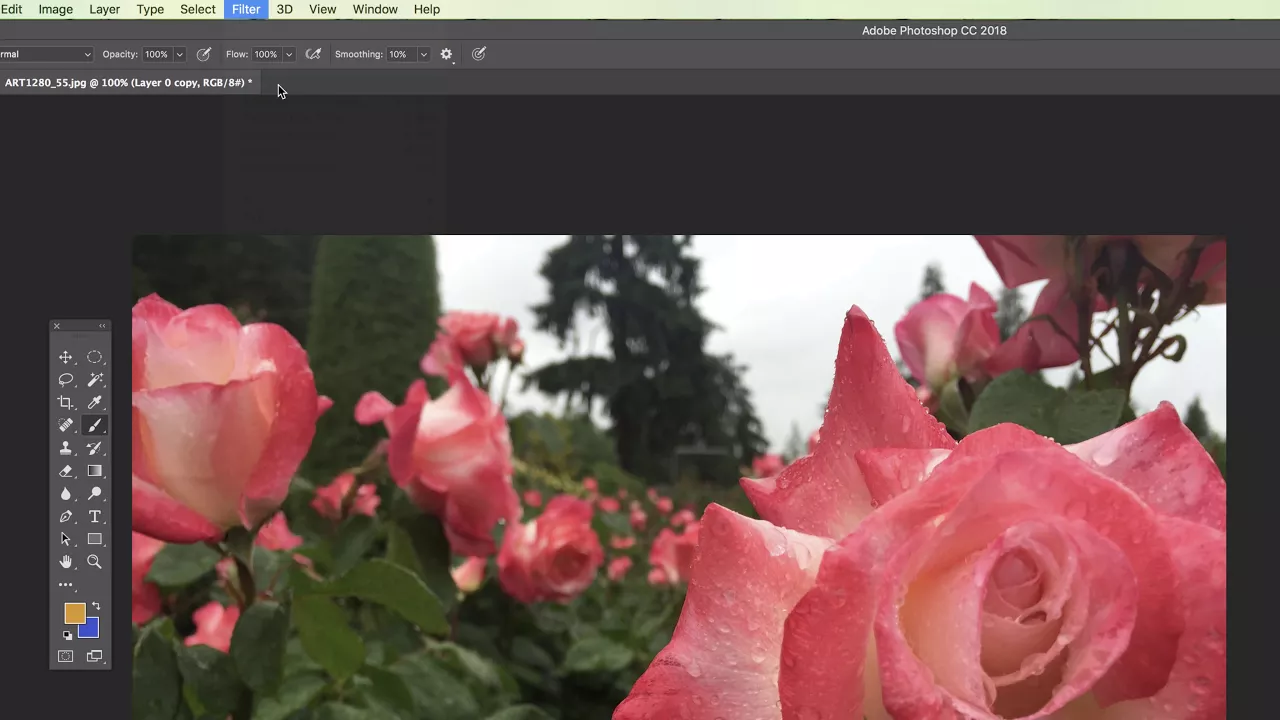1280x720 pixels.
Task: Select the Eyedropper tool
Action: (x=94, y=403)
